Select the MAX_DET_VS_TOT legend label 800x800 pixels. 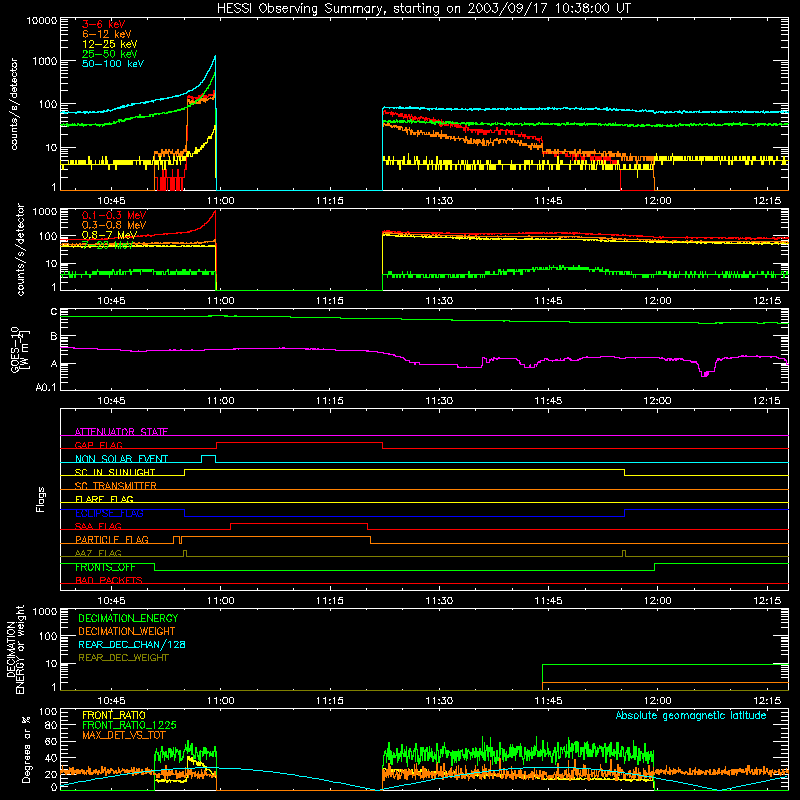124,735
